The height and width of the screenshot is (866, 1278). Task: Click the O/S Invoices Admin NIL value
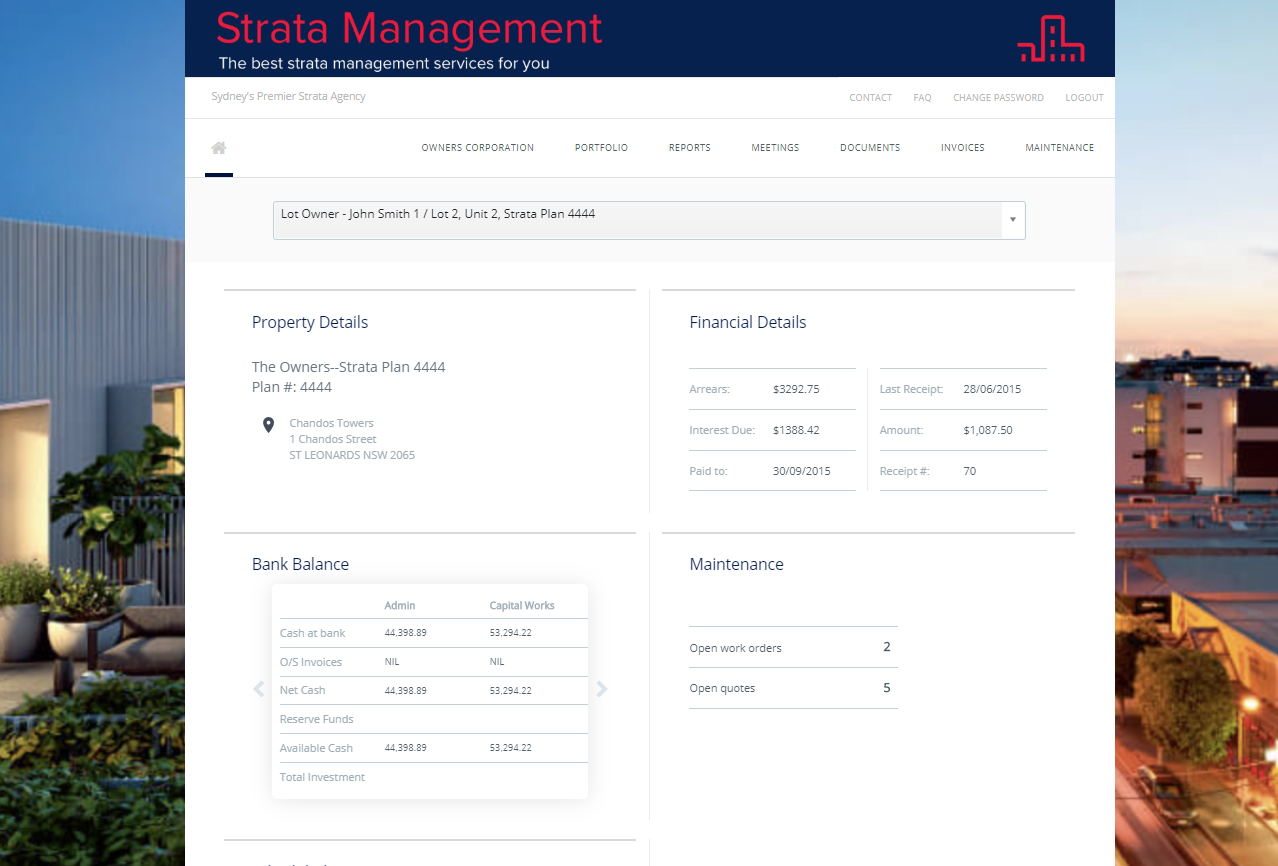pyautogui.click(x=392, y=662)
